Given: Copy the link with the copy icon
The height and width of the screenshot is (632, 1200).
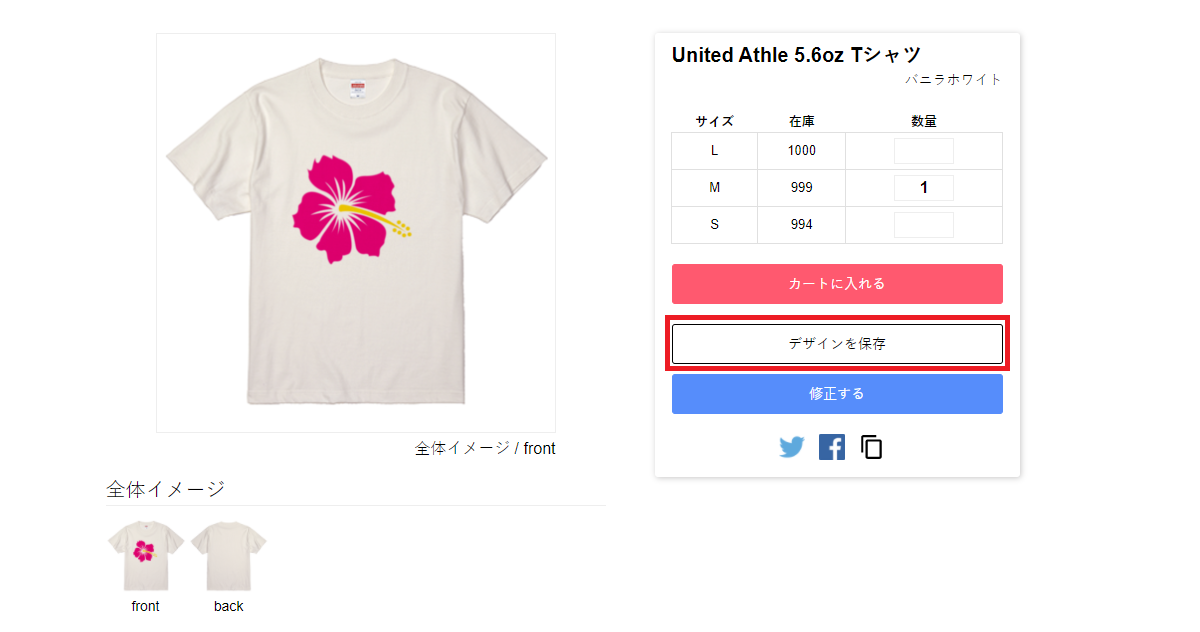Looking at the screenshot, I should [872, 447].
